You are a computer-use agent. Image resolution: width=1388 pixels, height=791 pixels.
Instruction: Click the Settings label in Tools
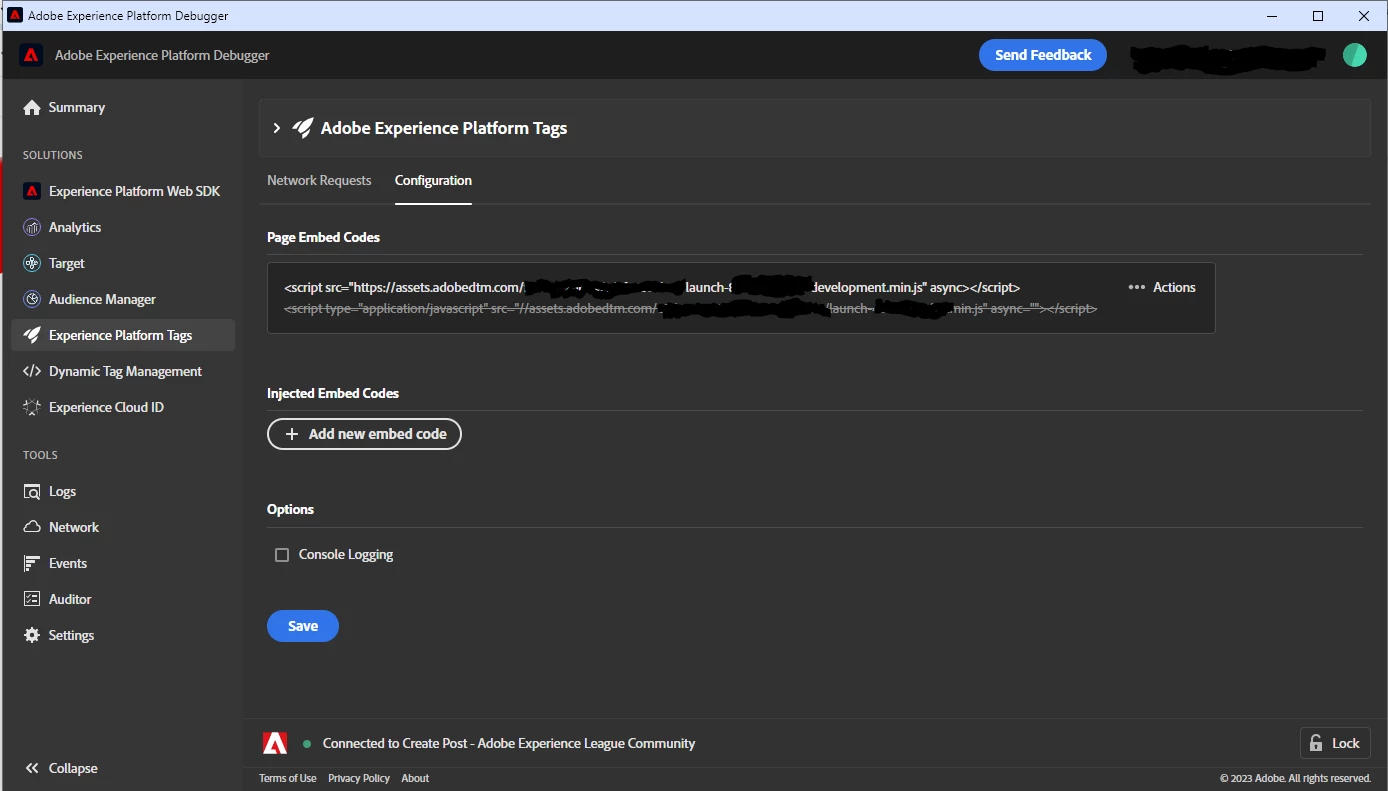point(71,635)
